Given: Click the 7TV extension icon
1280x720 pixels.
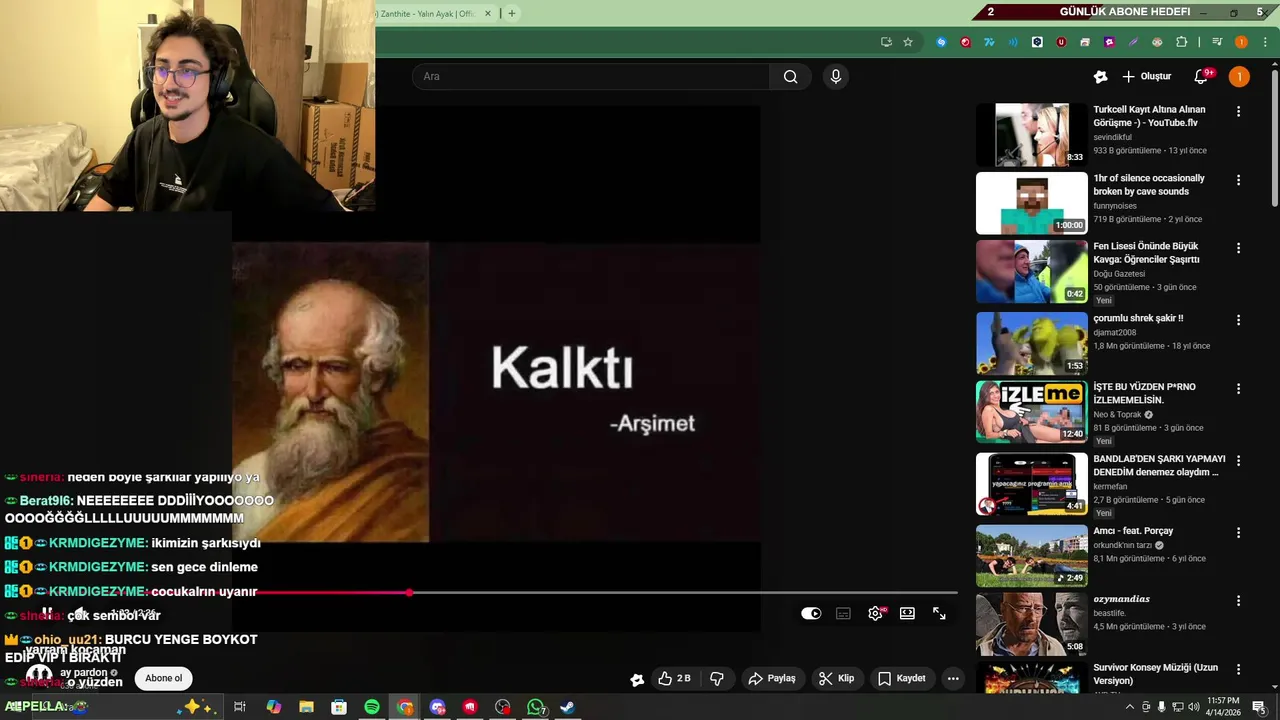Looking at the screenshot, I should pos(989,42).
